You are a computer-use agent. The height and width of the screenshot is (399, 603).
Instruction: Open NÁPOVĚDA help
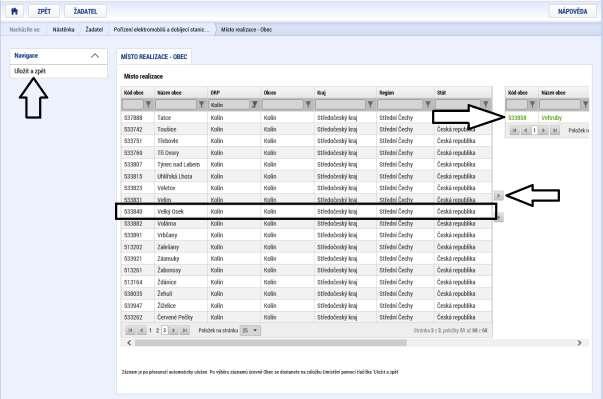572,11
